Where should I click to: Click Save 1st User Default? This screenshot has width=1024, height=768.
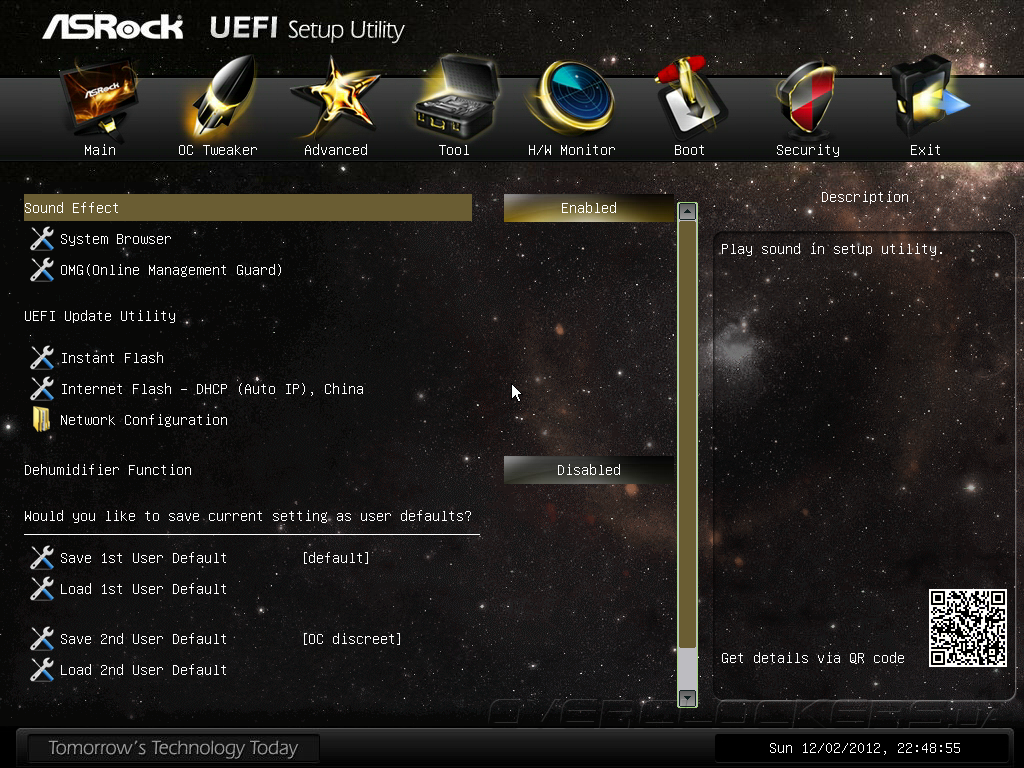click(x=144, y=558)
